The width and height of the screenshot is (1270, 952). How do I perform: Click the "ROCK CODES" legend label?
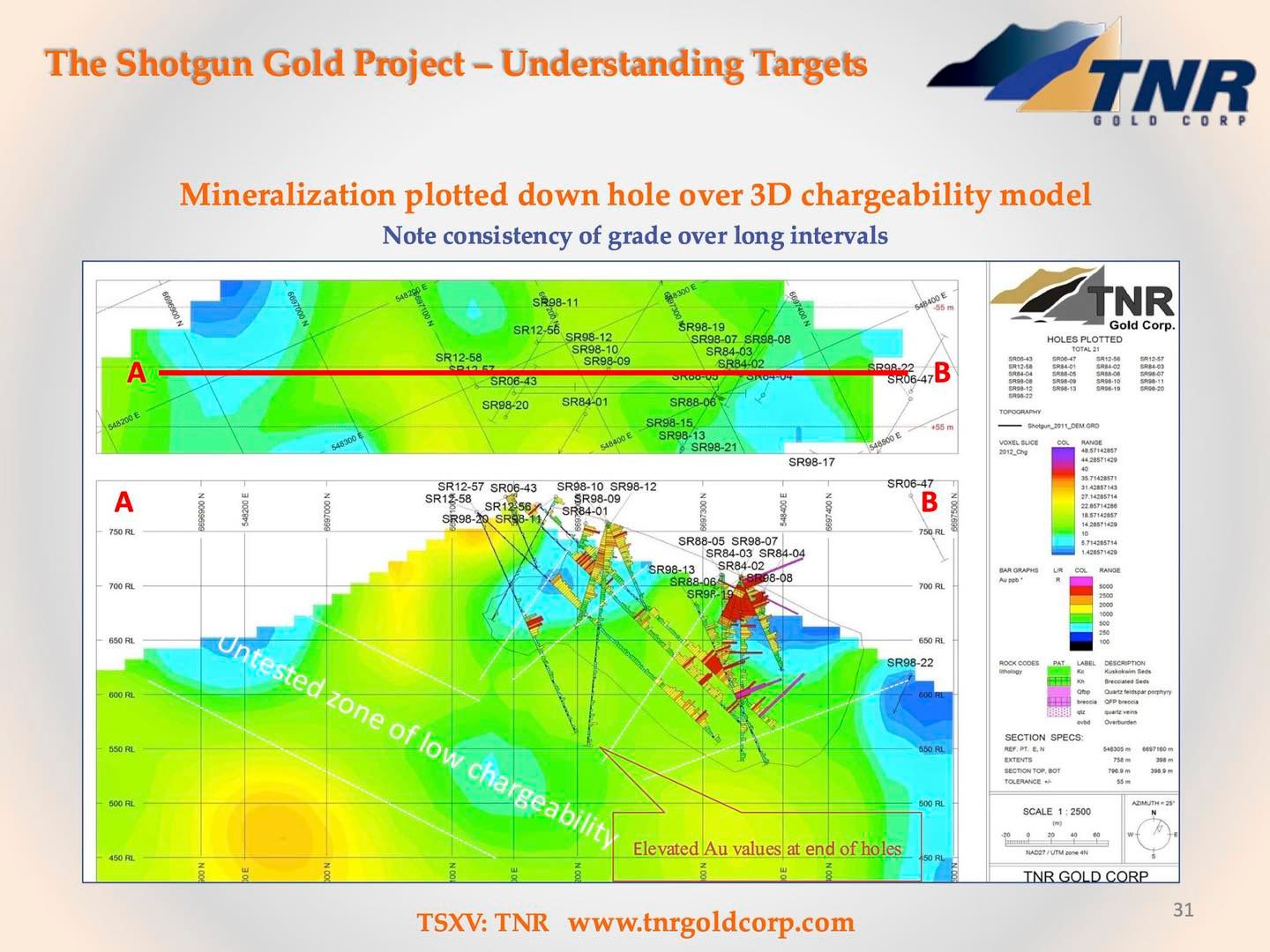click(x=1019, y=663)
